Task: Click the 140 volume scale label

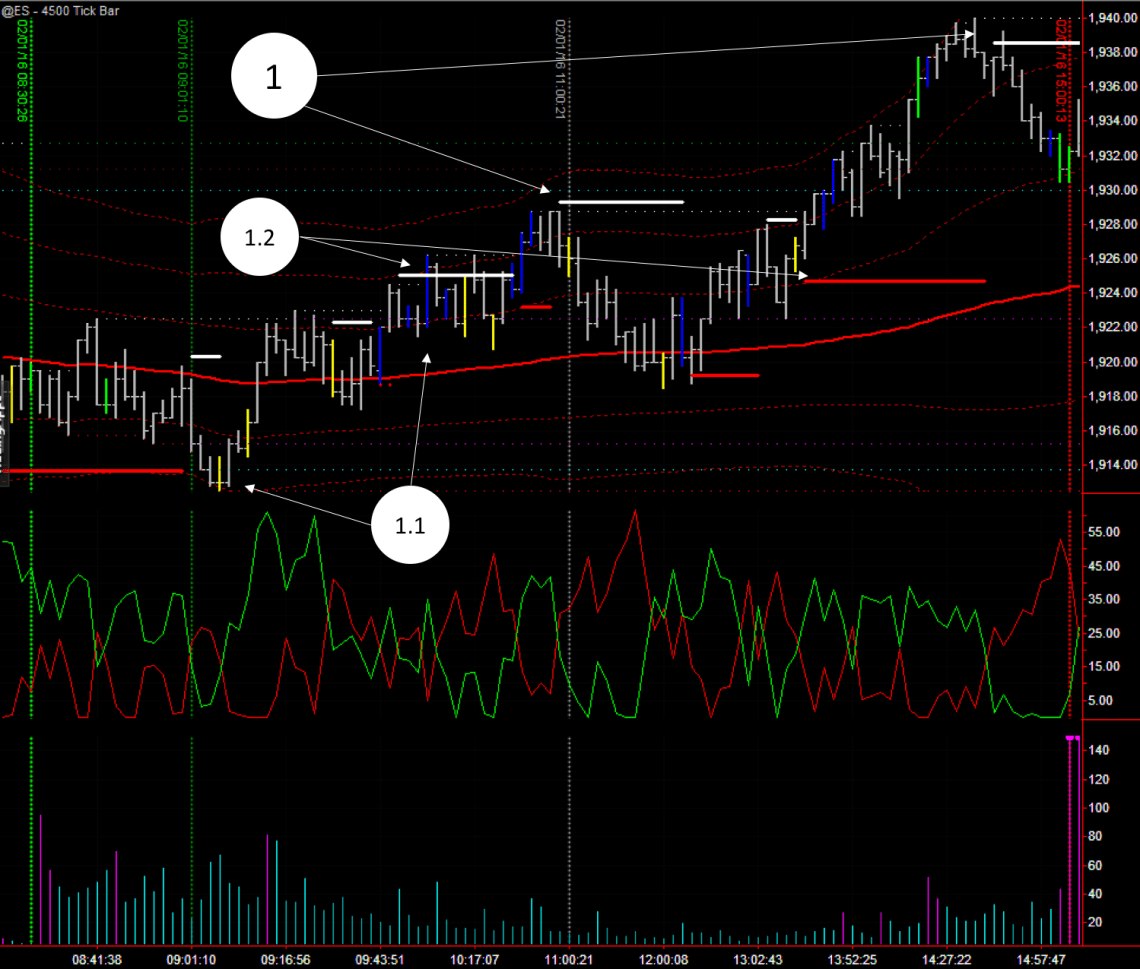Action: [x=1099, y=749]
